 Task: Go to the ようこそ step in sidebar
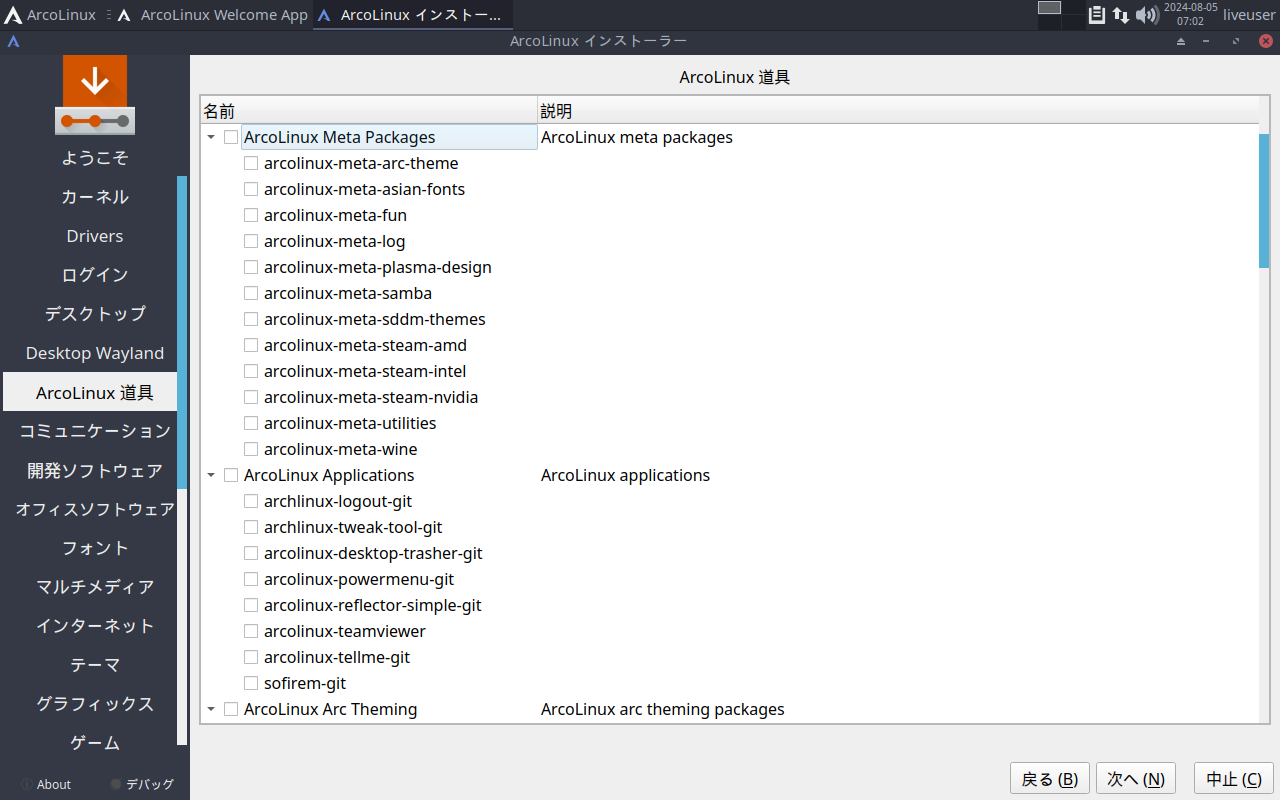[x=95, y=158]
